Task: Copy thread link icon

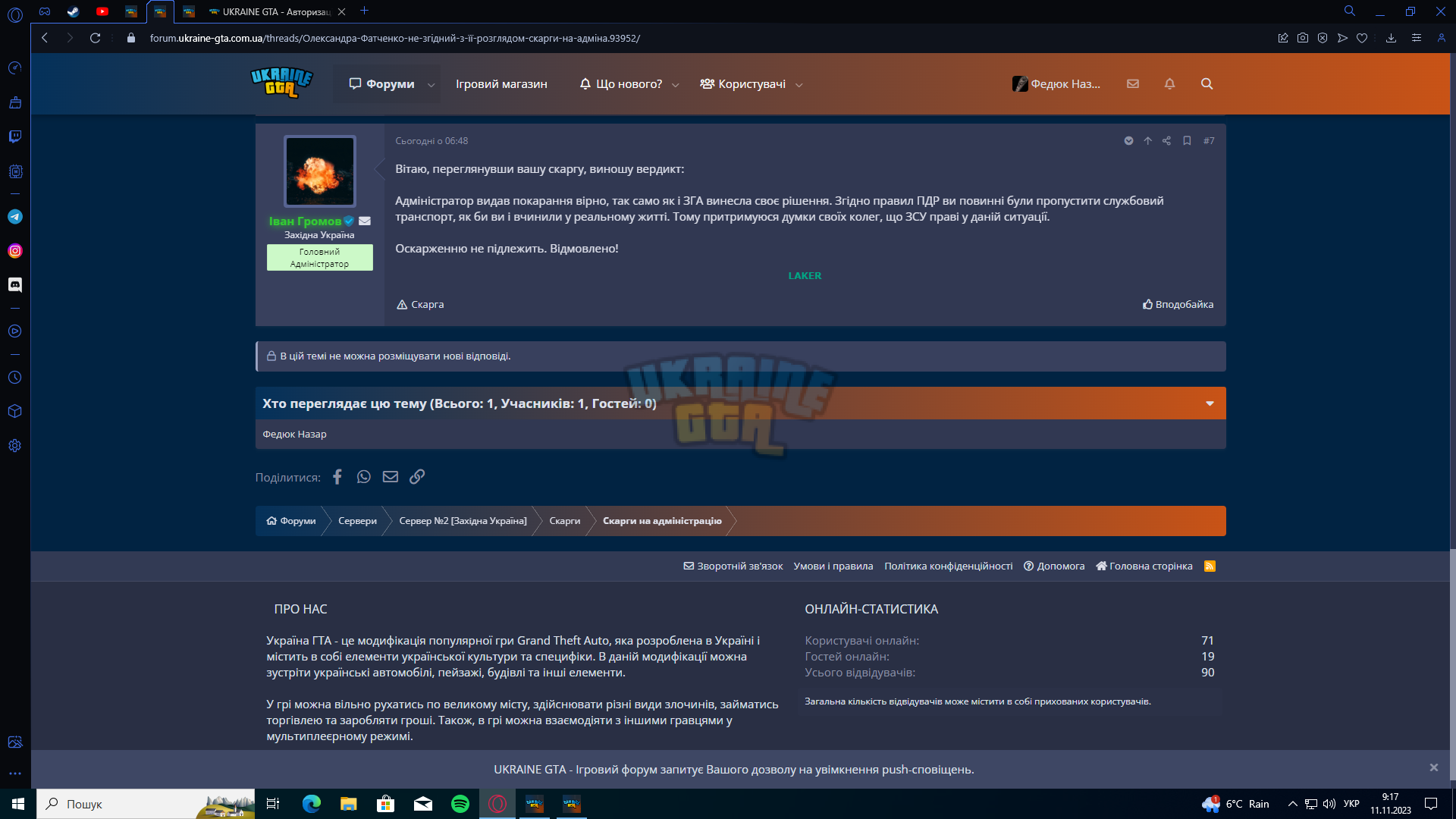Action: [417, 477]
